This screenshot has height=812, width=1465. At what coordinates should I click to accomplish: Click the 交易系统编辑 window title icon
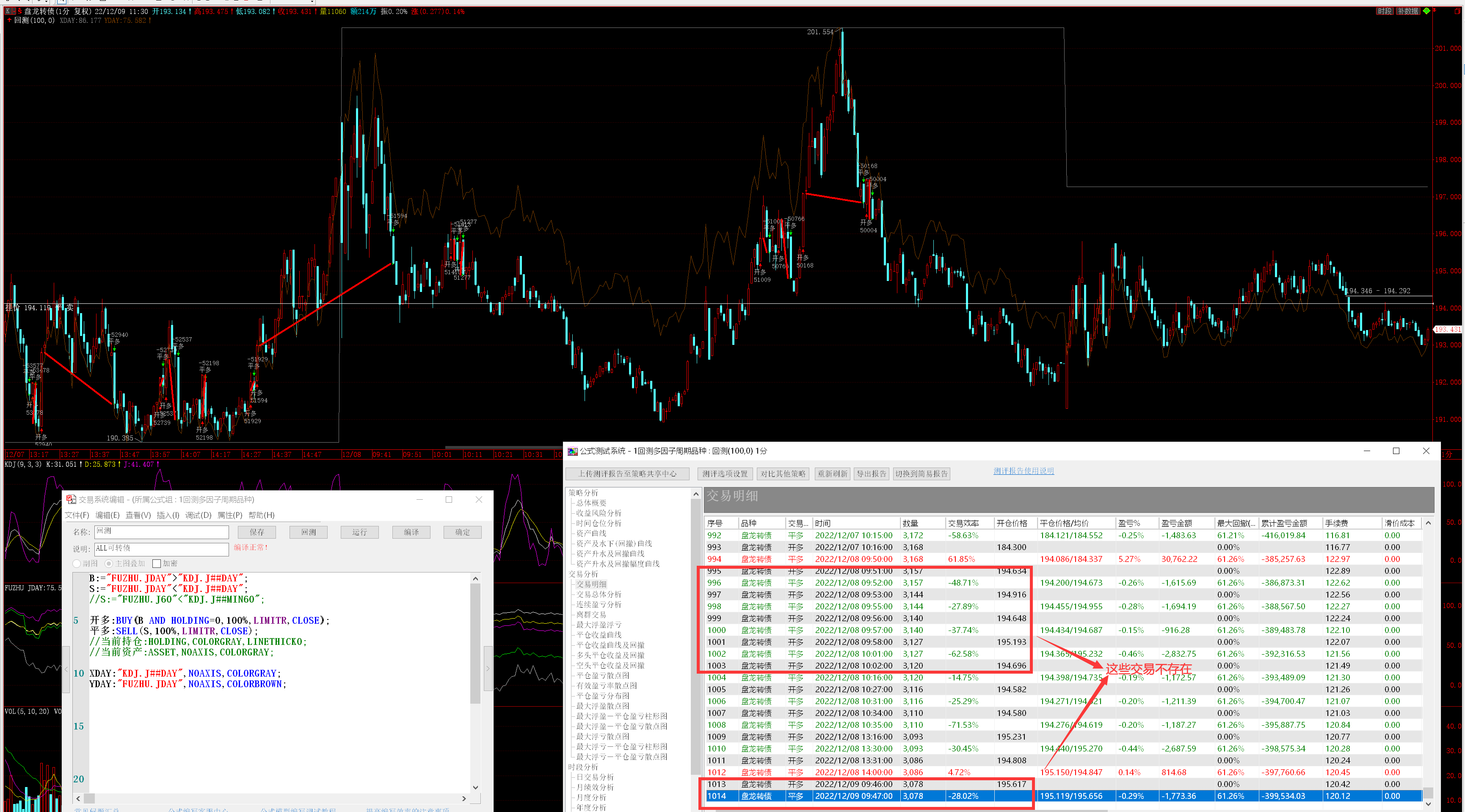(x=71, y=499)
